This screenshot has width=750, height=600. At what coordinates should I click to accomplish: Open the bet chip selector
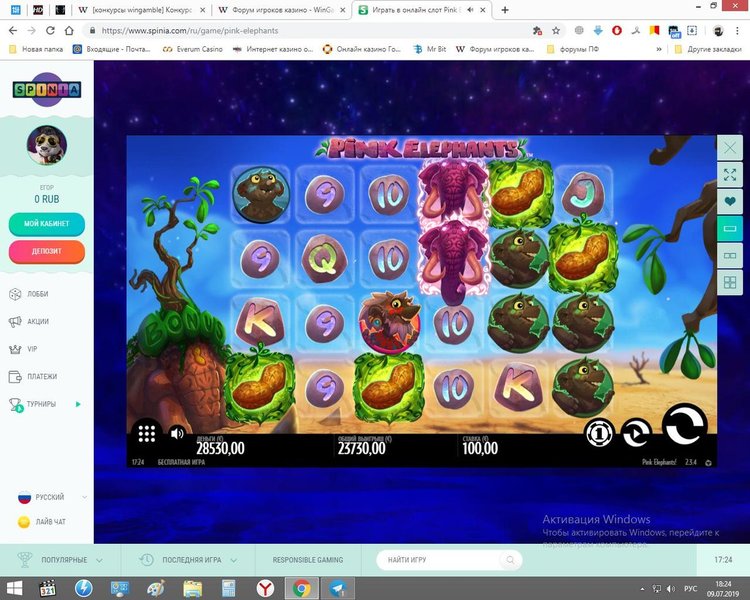tap(598, 433)
